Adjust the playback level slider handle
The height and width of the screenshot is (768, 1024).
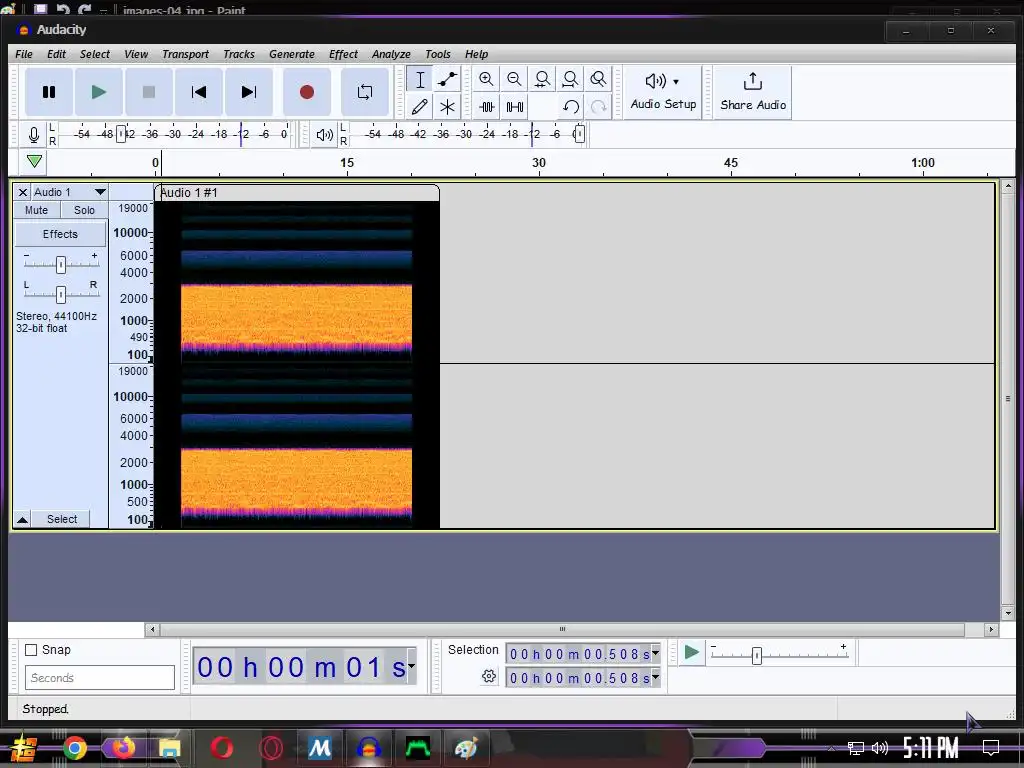click(x=579, y=135)
